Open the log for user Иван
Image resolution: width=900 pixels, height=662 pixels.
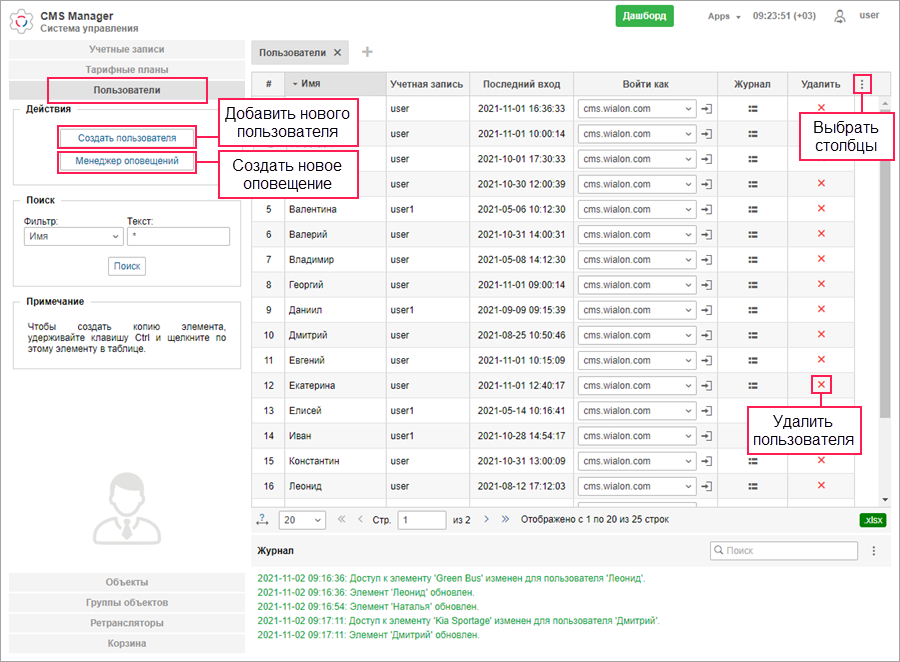pyautogui.click(x=752, y=435)
